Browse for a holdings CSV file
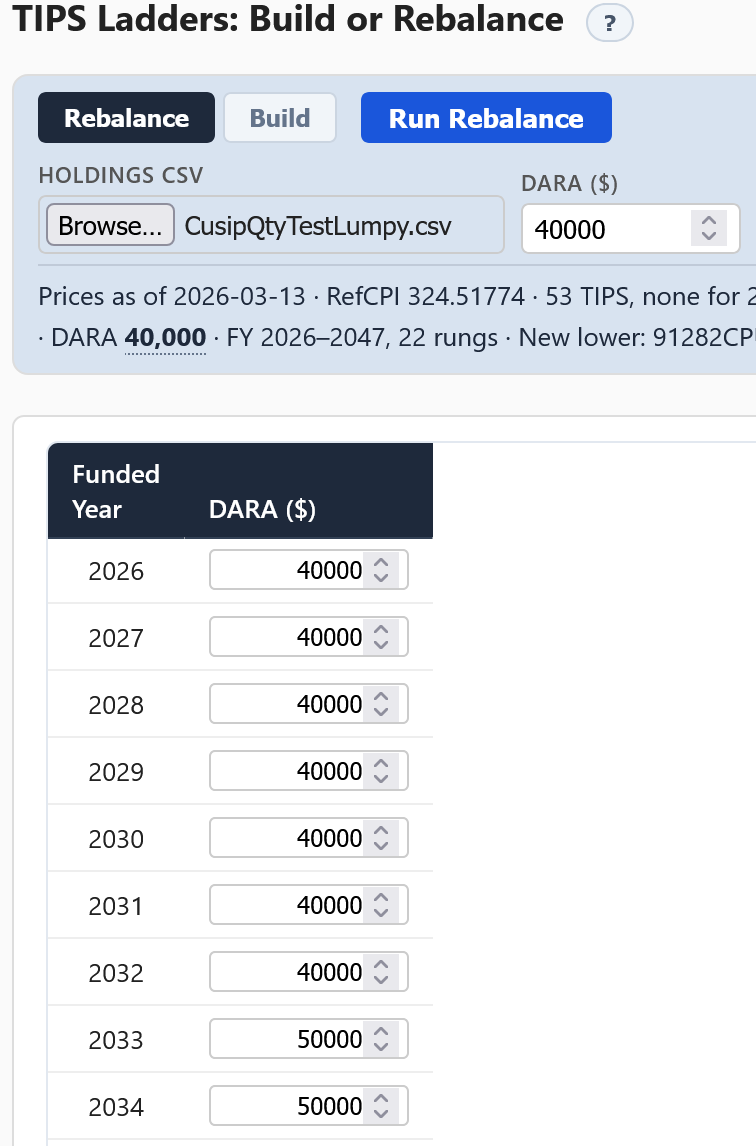This screenshot has width=756, height=1146. [x=110, y=225]
